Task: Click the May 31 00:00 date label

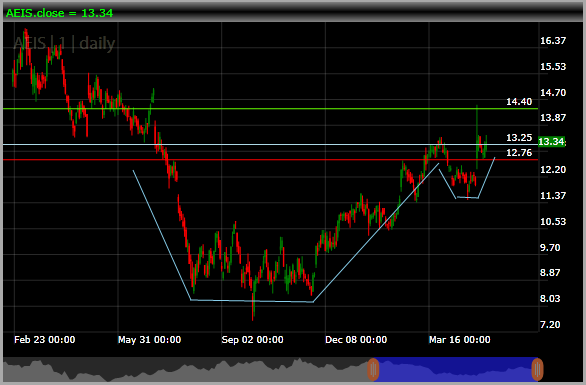Action: point(149,340)
